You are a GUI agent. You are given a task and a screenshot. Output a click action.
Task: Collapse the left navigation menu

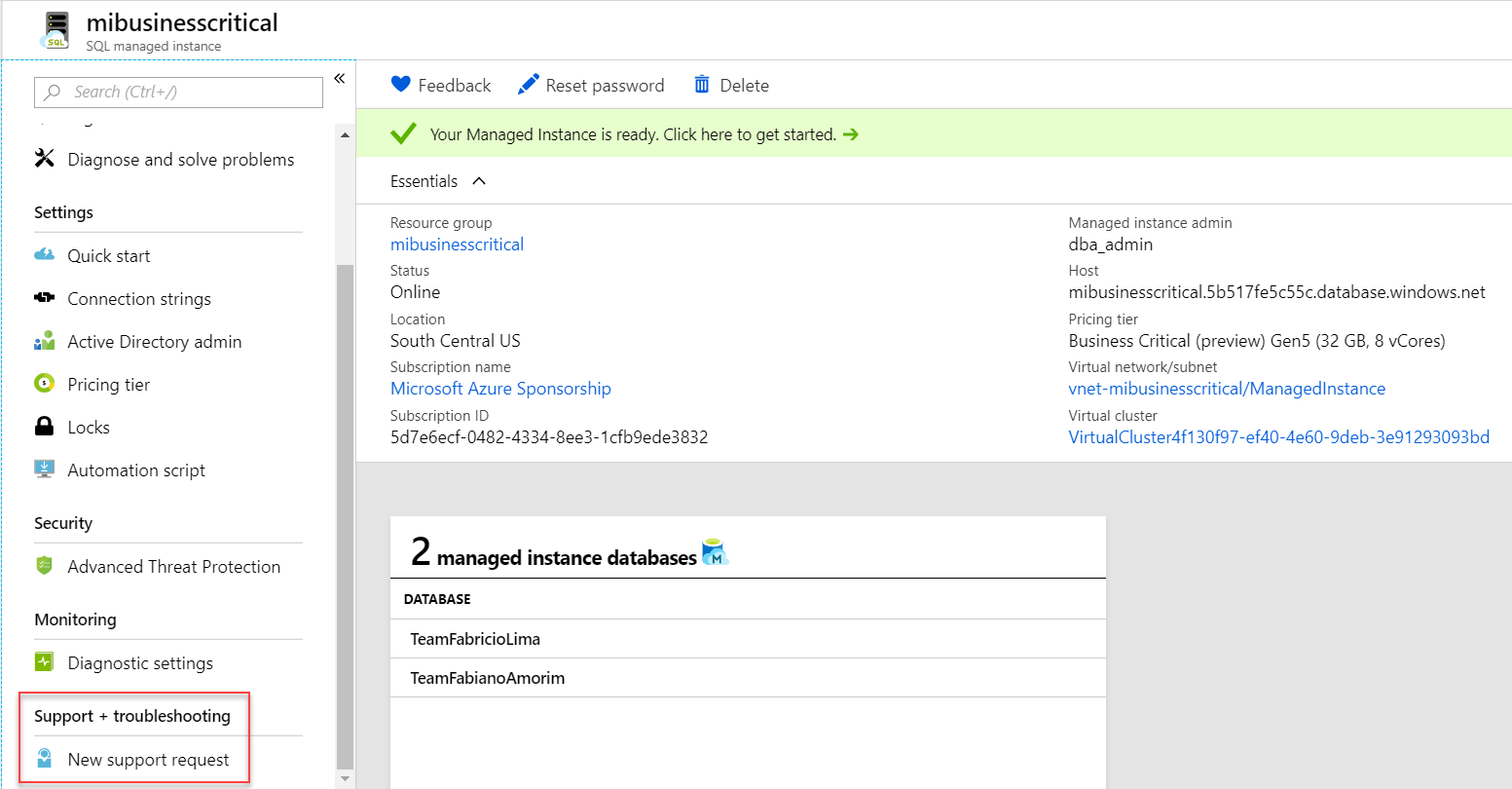[x=340, y=79]
